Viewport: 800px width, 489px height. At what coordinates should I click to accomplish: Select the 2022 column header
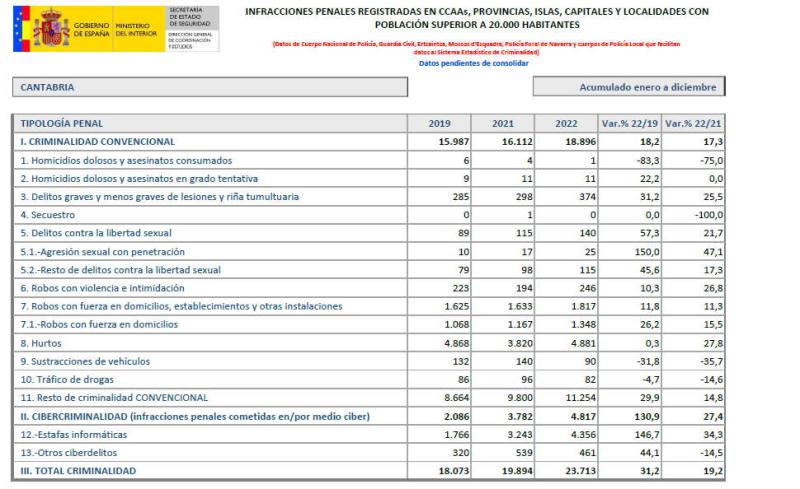(566, 124)
